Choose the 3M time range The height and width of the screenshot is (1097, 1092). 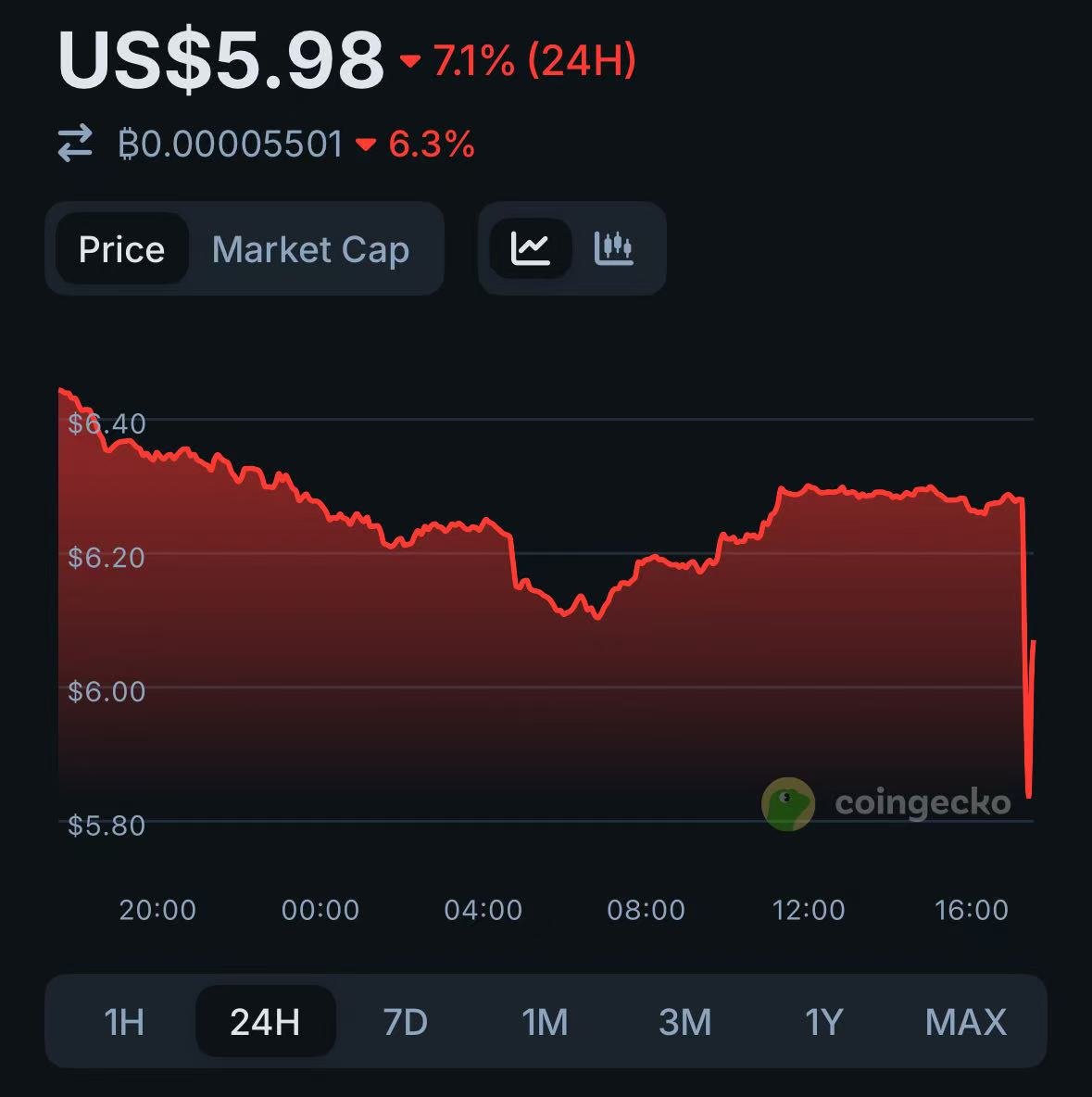coord(684,1021)
